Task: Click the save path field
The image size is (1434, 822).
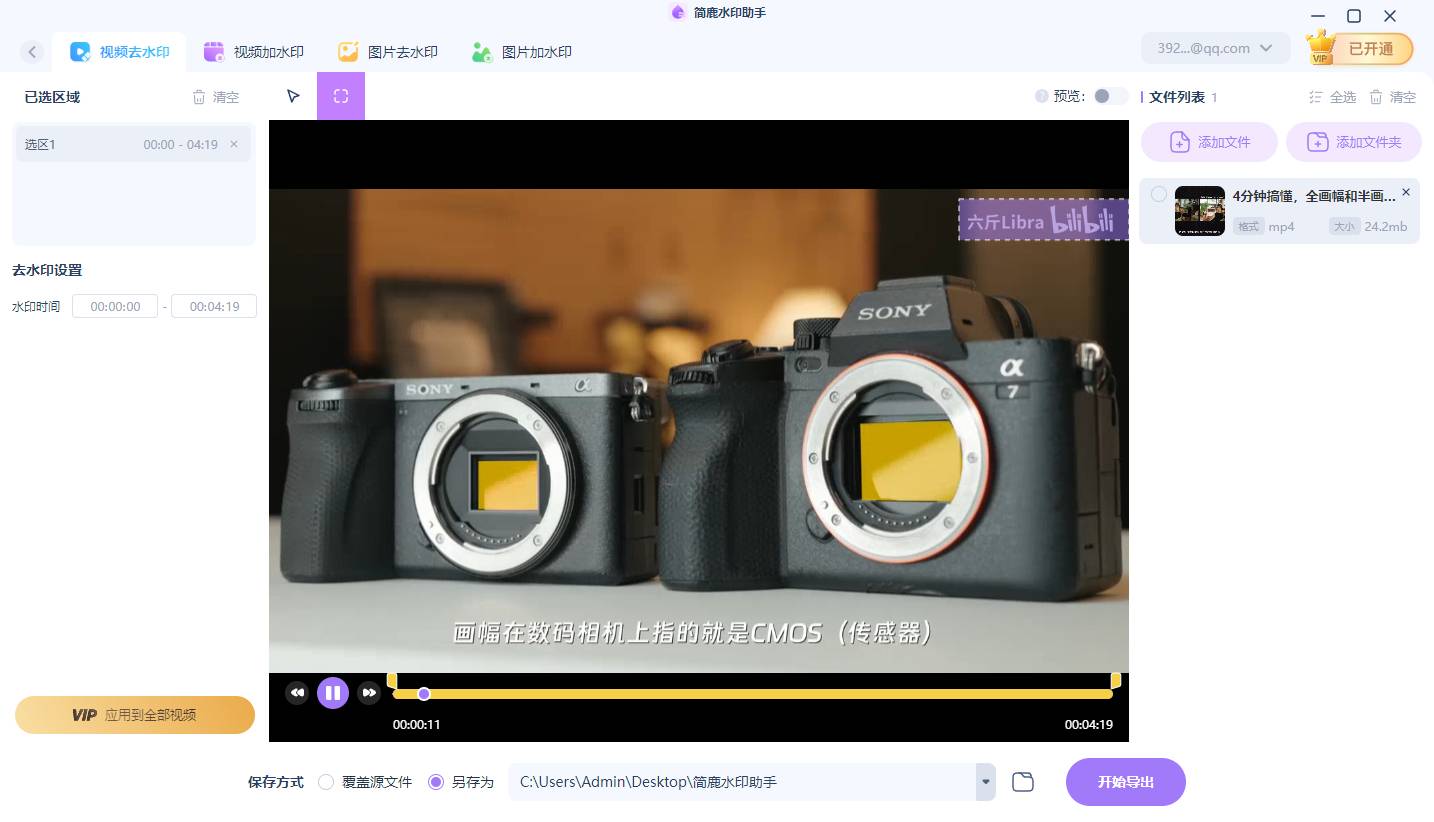Action: click(x=742, y=782)
